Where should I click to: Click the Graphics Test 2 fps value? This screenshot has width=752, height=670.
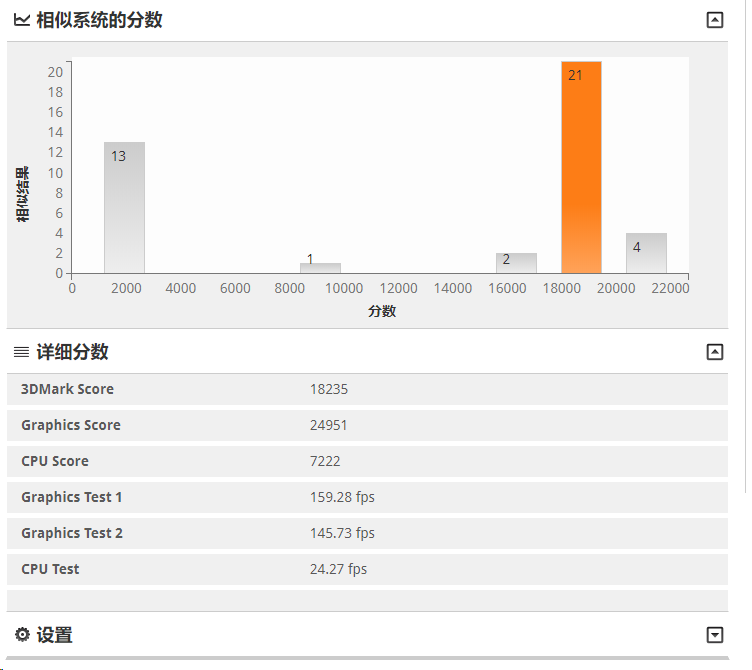(x=342, y=533)
